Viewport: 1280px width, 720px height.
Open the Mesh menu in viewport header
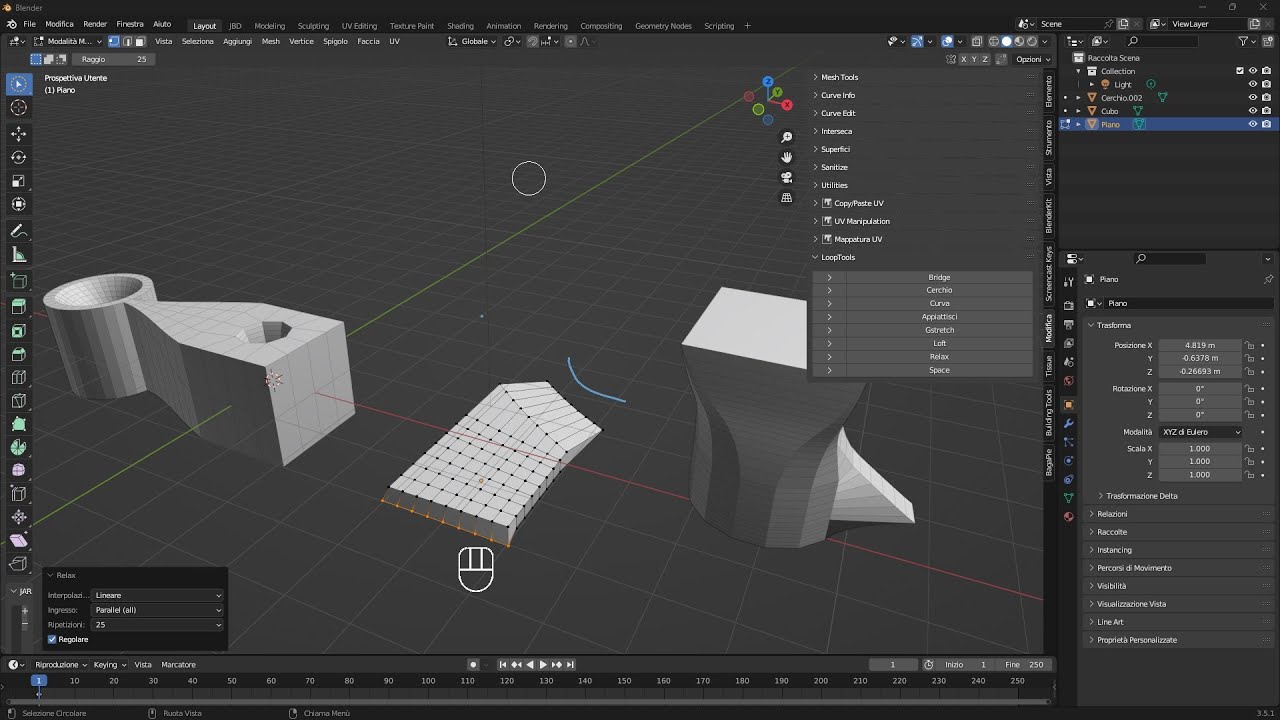pyautogui.click(x=271, y=41)
